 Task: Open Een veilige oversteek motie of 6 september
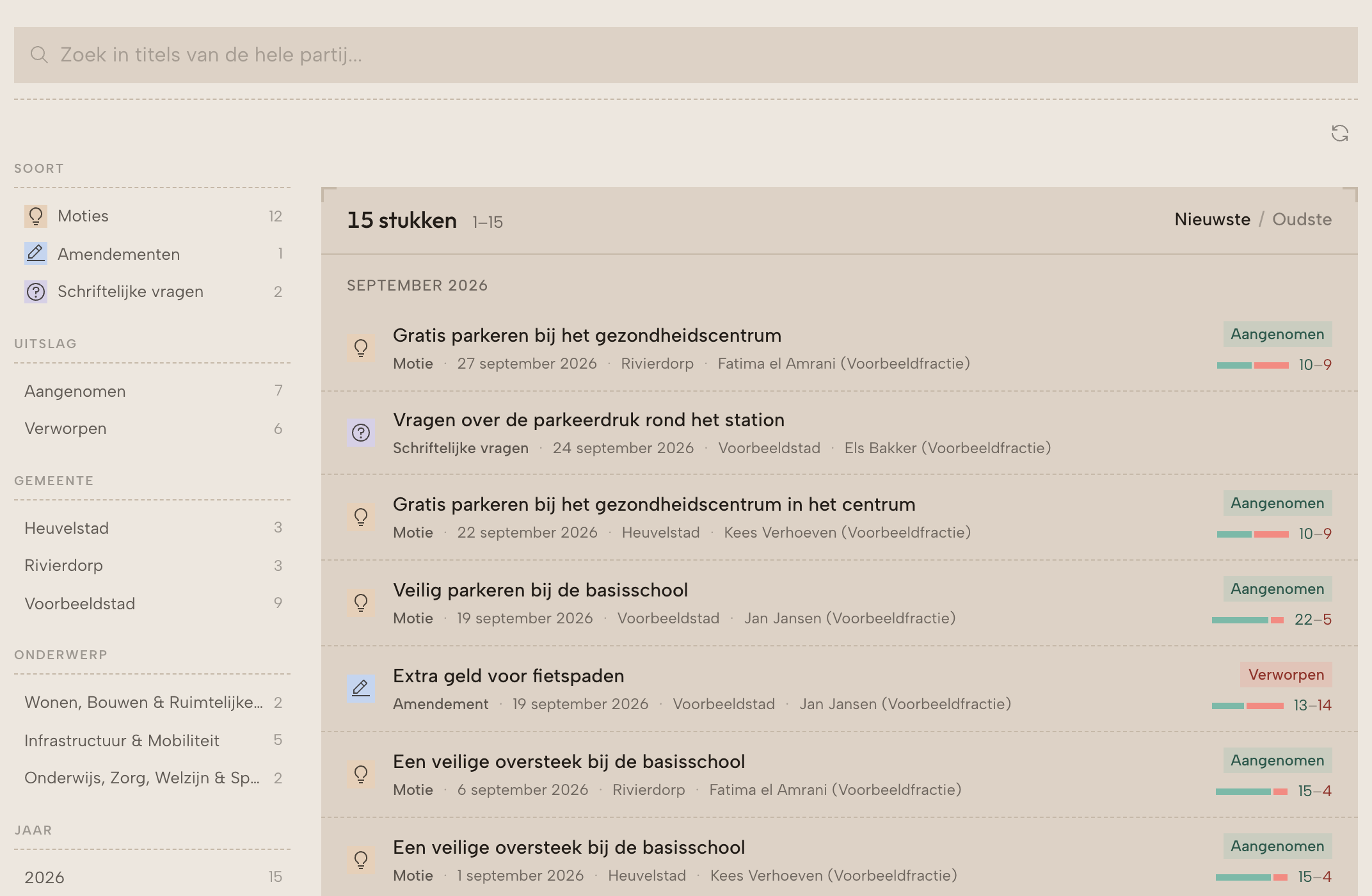tap(569, 762)
